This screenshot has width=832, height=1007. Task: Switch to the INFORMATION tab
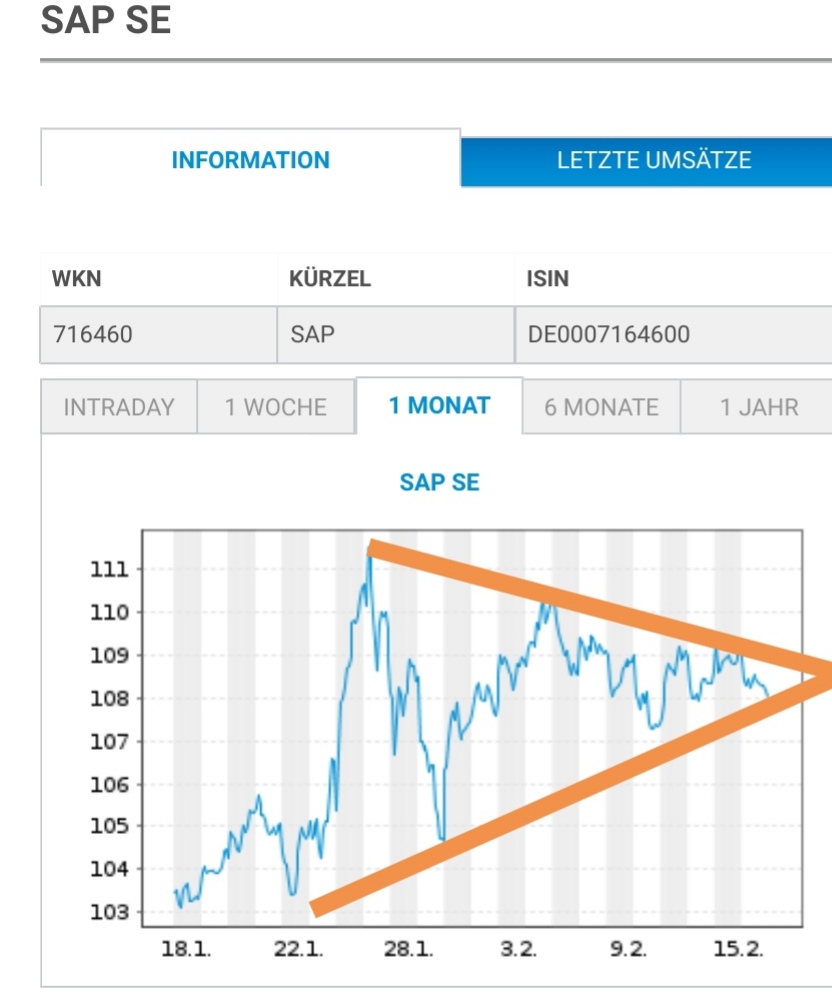250,160
